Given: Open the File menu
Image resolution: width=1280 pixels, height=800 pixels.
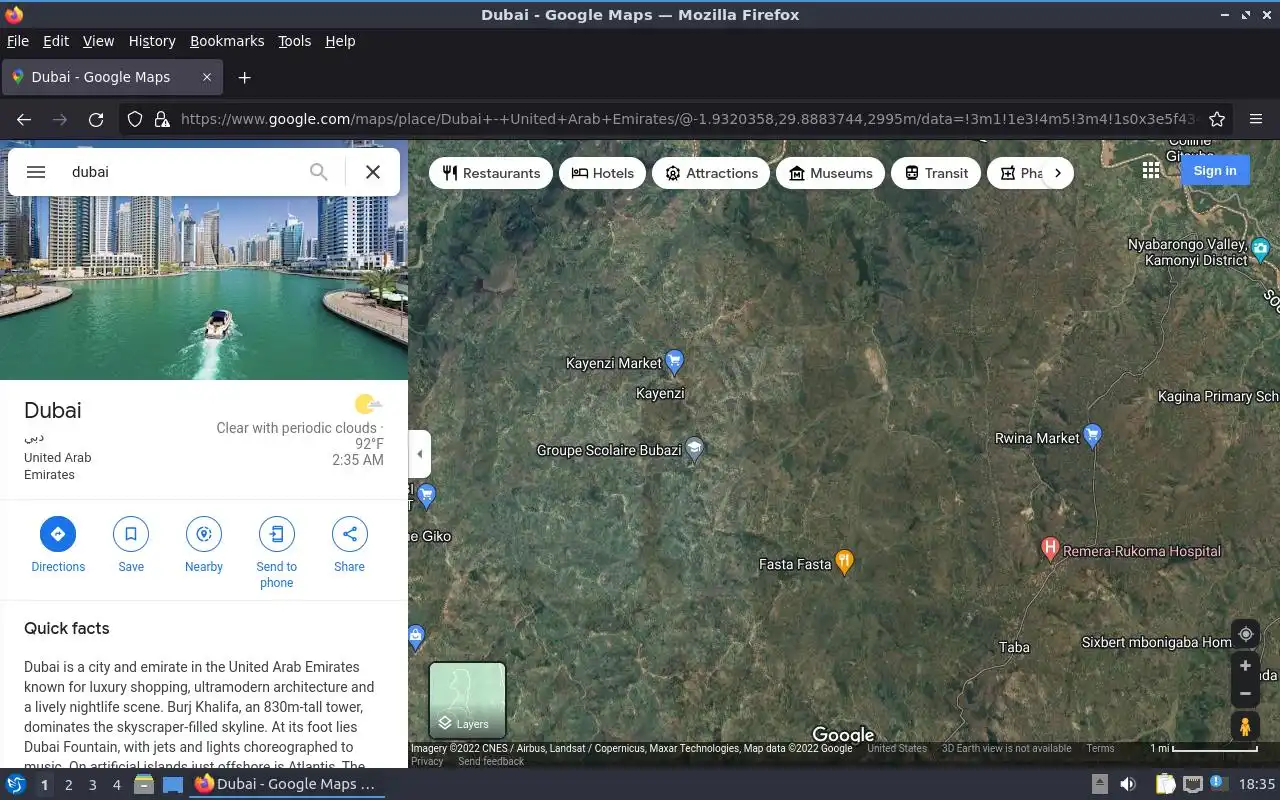Looking at the screenshot, I should coord(17,41).
